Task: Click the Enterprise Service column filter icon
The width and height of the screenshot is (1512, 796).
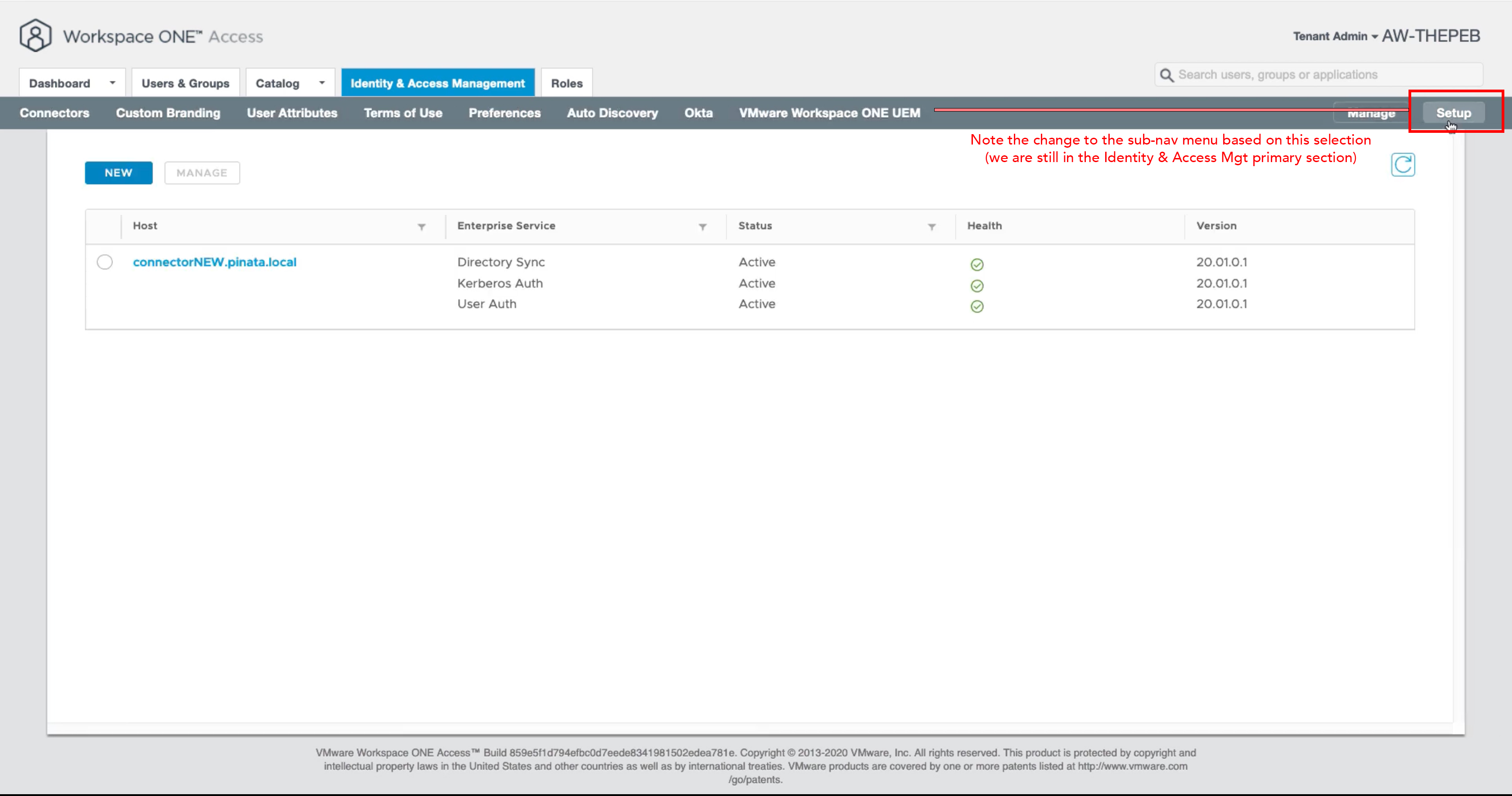Action: point(702,227)
